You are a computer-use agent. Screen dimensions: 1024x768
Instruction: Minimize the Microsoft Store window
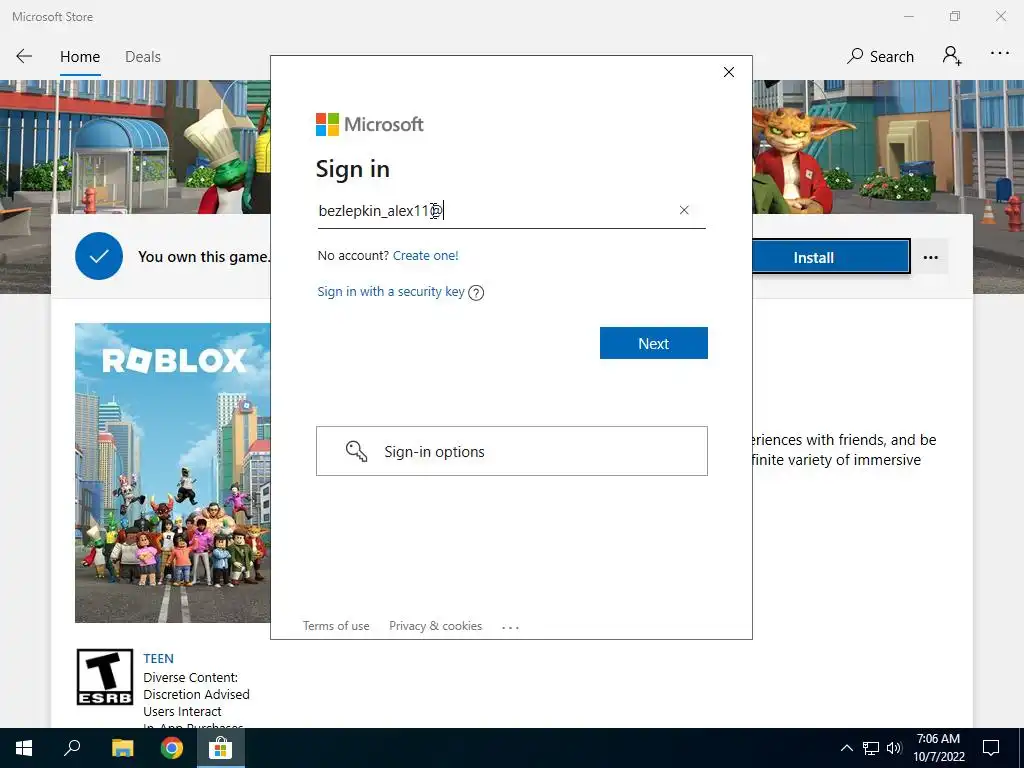click(x=908, y=16)
